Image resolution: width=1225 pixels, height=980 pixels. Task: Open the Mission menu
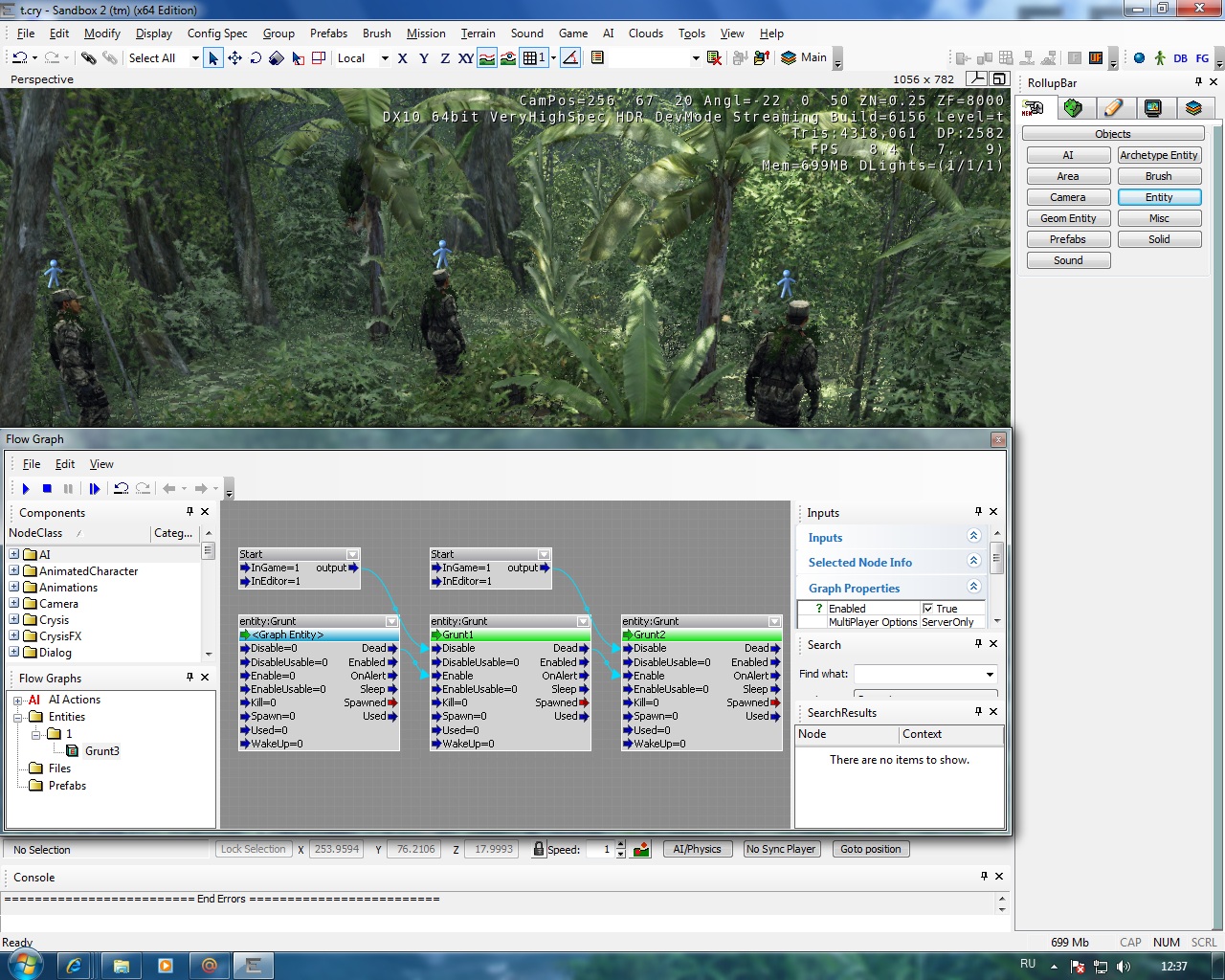(426, 33)
